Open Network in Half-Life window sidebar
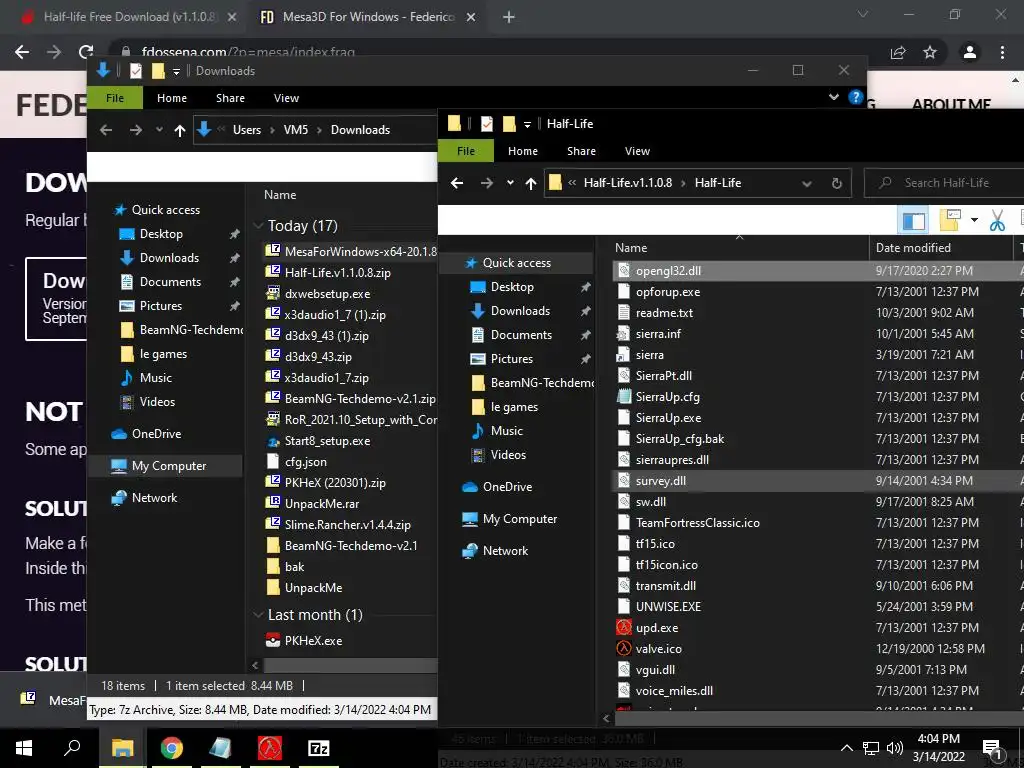The image size is (1024, 768). (x=505, y=551)
